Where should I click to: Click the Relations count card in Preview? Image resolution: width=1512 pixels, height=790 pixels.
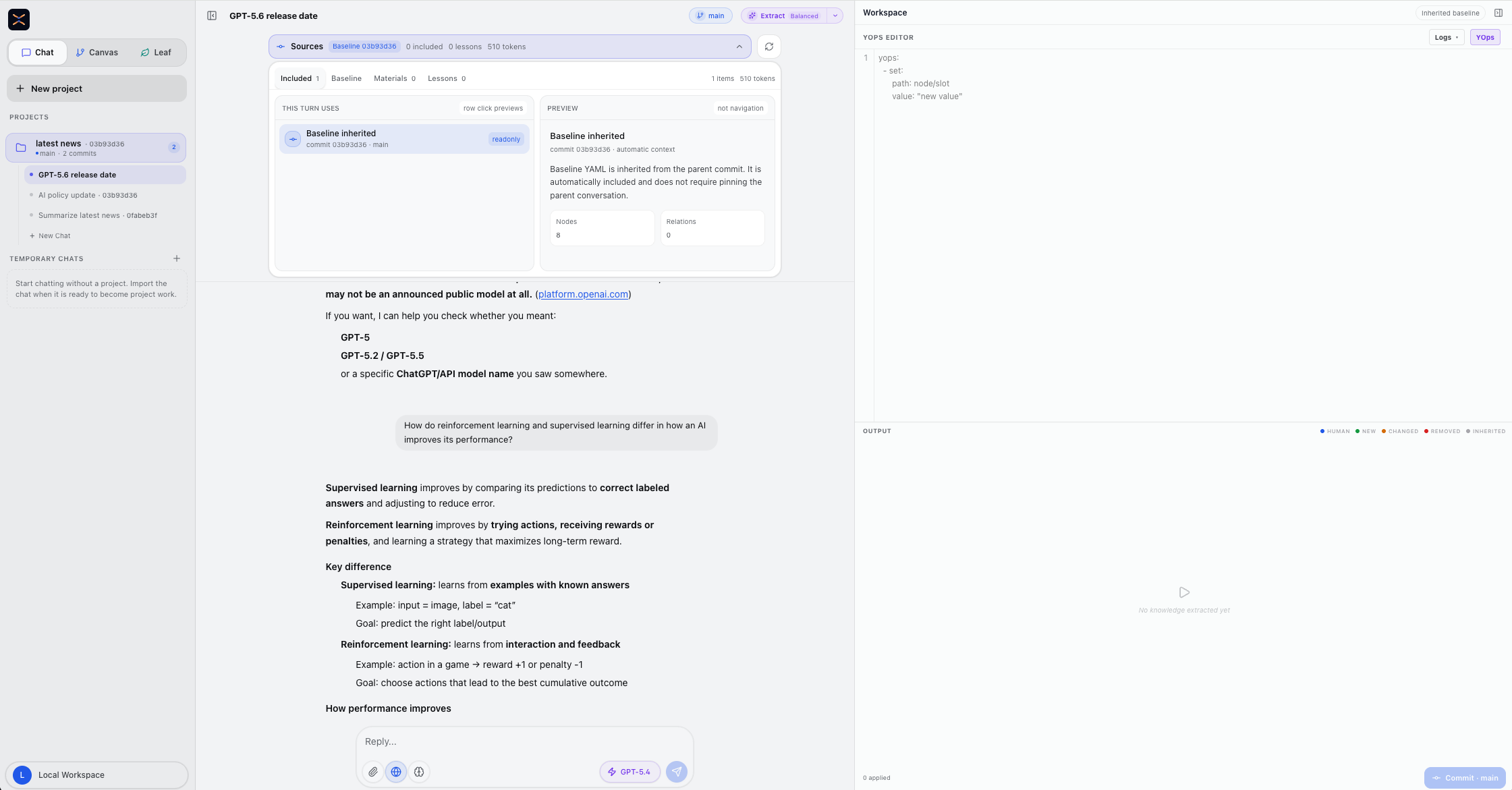coord(712,228)
